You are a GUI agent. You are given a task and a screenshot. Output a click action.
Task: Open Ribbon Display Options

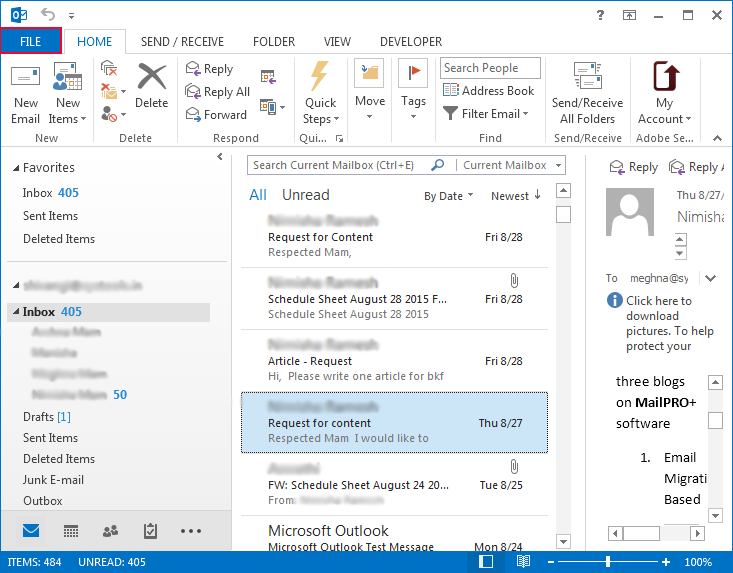point(629,15)
